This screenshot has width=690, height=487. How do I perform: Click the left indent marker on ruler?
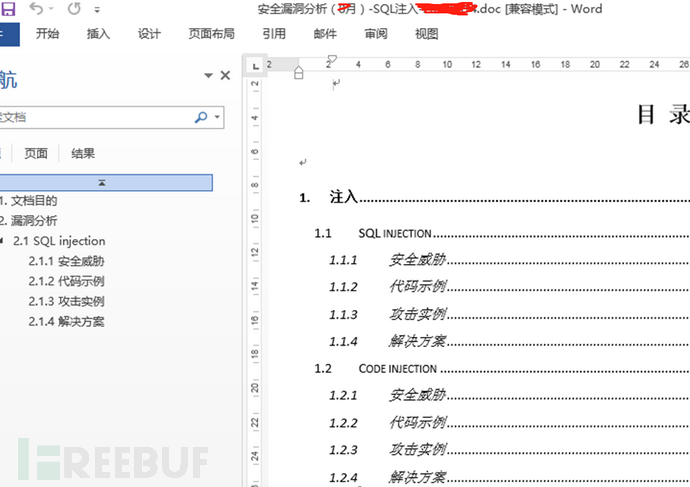click(298, 73)
